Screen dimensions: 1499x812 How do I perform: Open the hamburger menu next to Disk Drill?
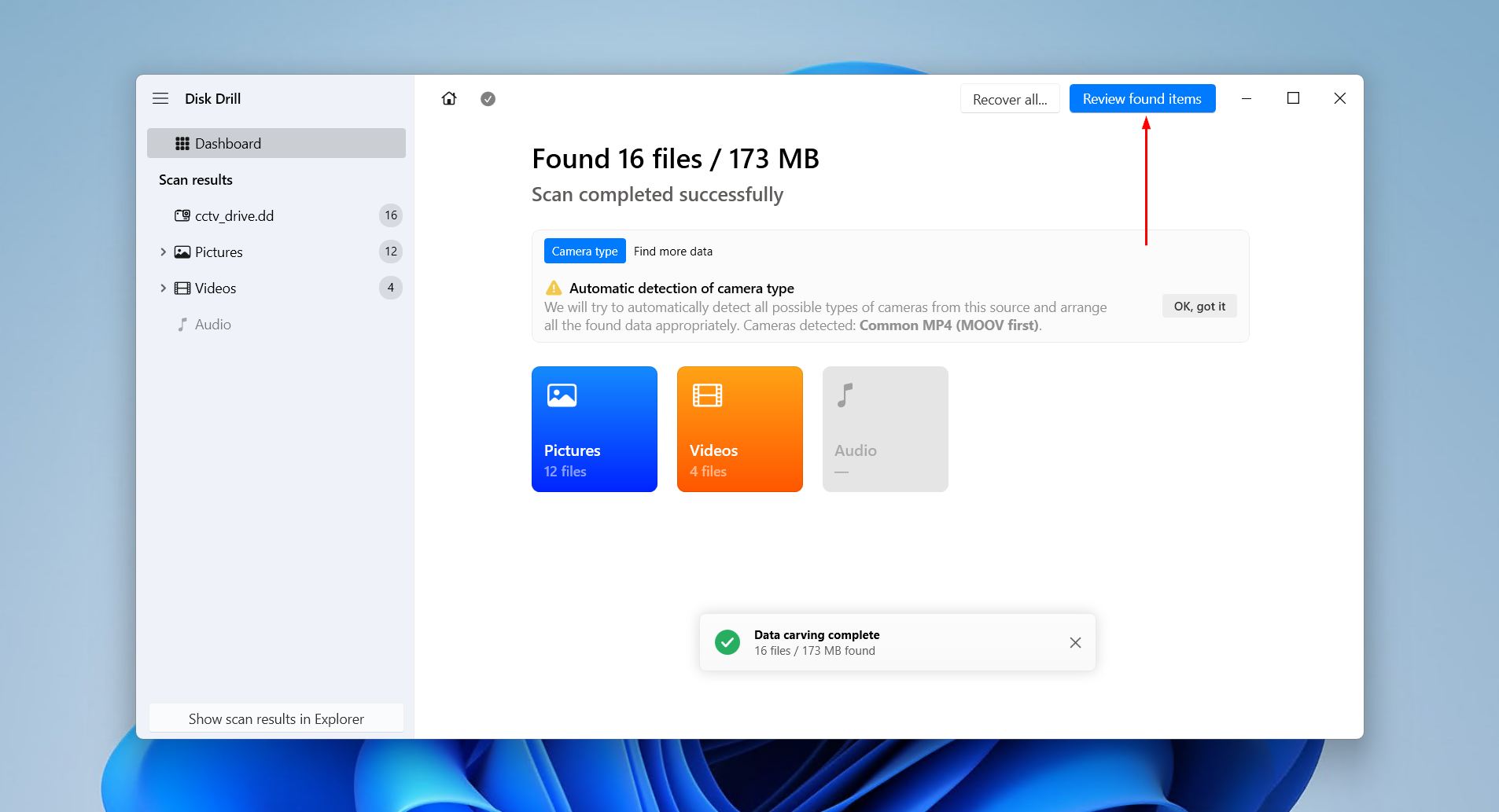click(160, 98)
